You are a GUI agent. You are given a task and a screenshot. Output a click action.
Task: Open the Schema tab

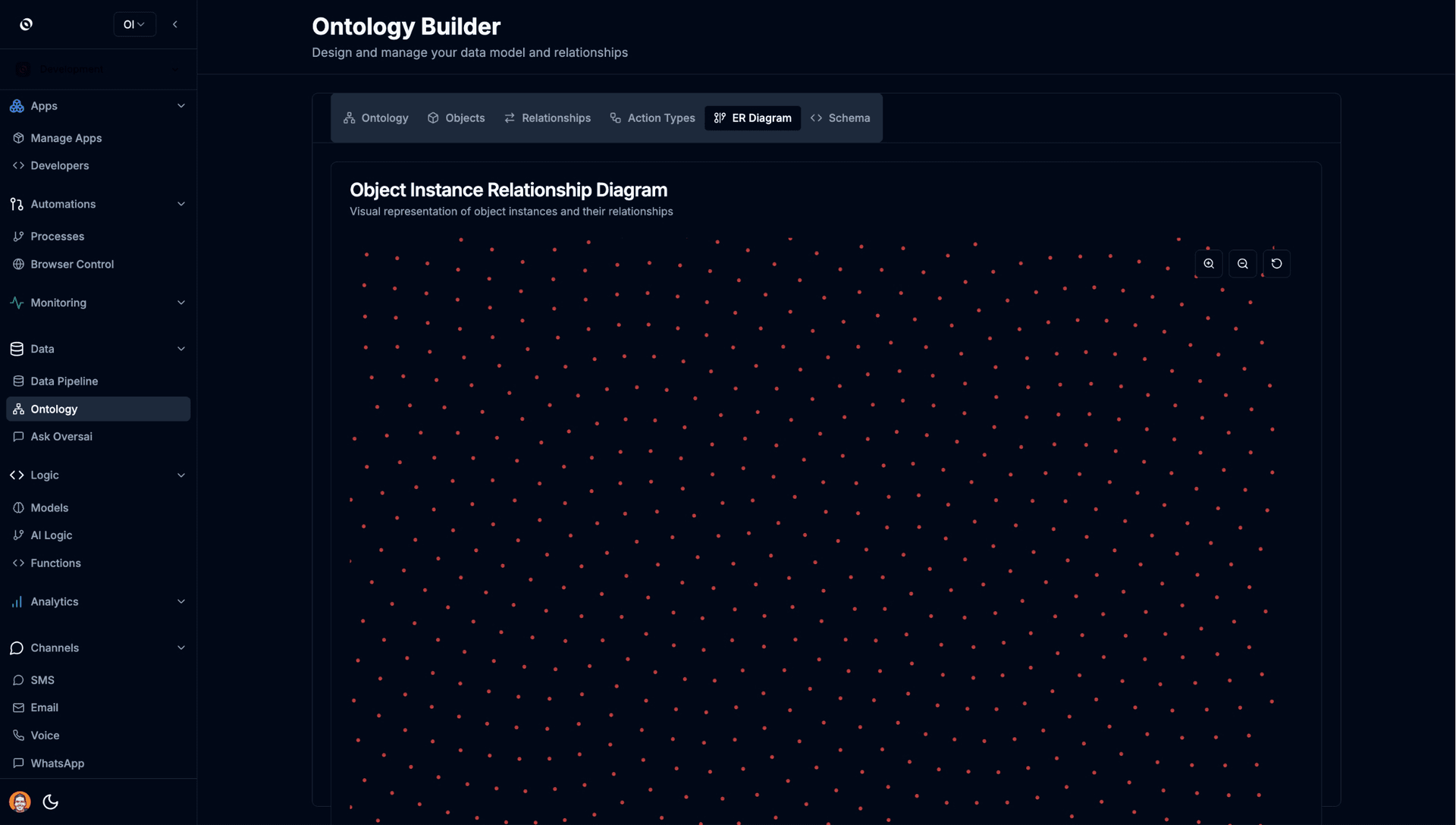point(840,118)
